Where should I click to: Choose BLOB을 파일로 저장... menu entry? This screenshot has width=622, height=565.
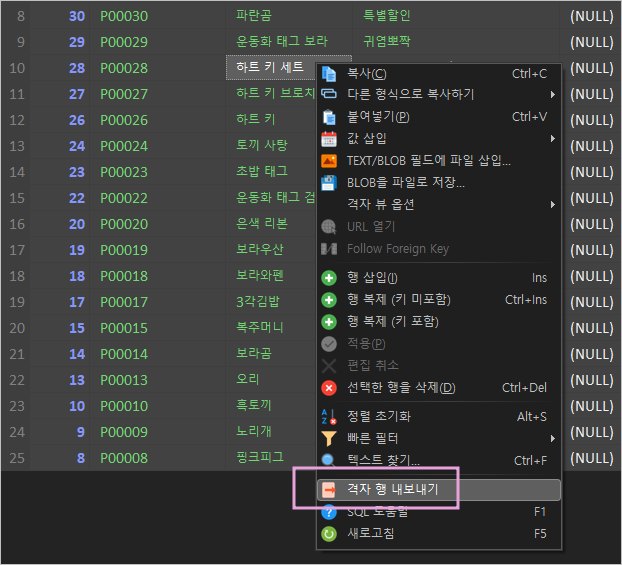click(x=439, y=183)
